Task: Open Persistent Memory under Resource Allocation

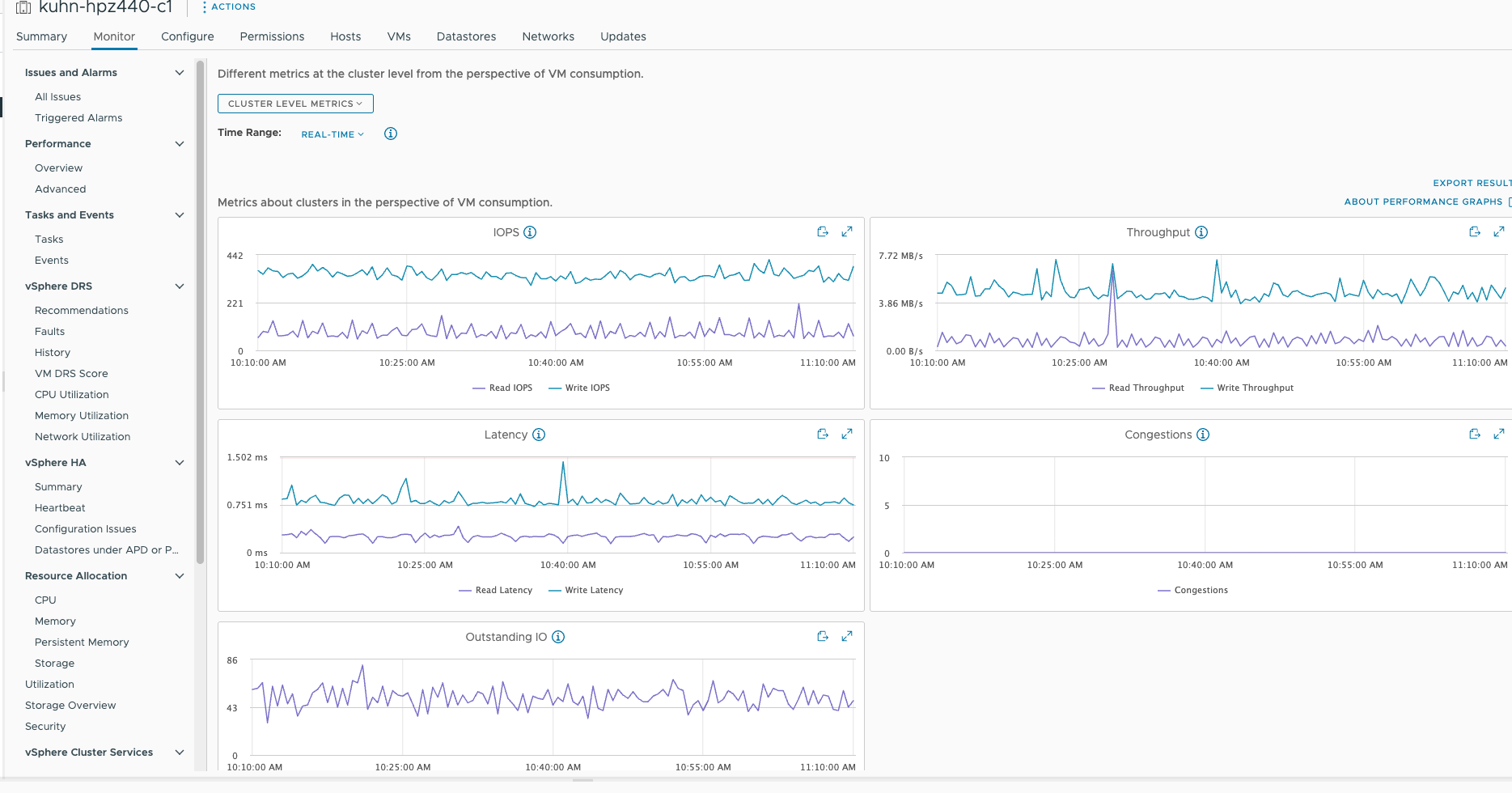Action: coord(82,642)
